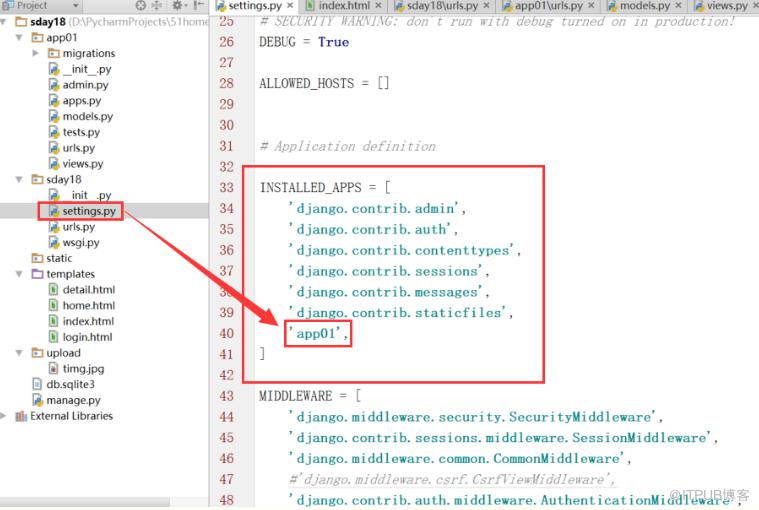Click the Collapse All arrows icon
Viewport: 759px width, 510px height.
(157, 6)
